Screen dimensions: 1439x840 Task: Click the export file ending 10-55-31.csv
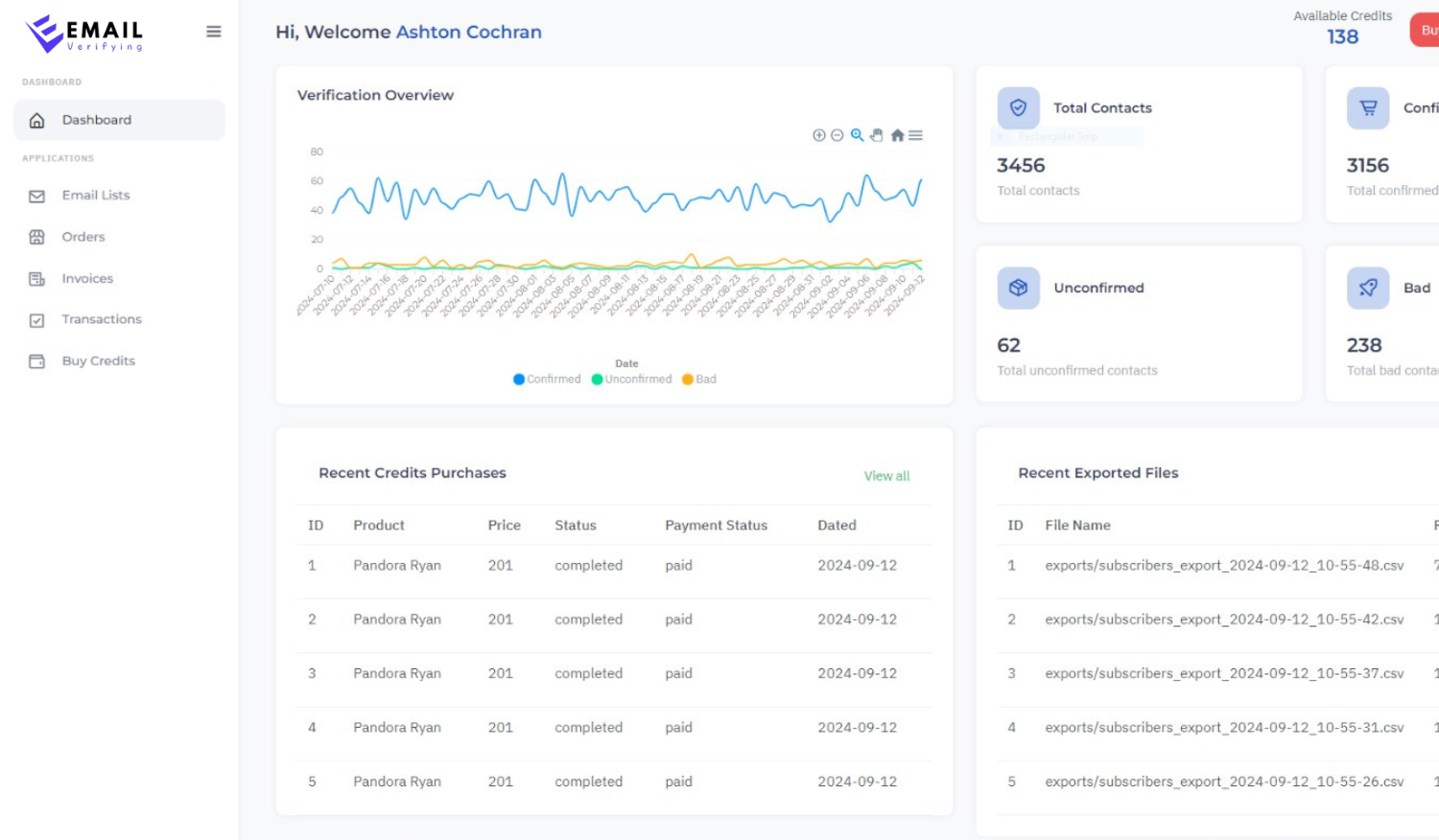pos(1224,728)
